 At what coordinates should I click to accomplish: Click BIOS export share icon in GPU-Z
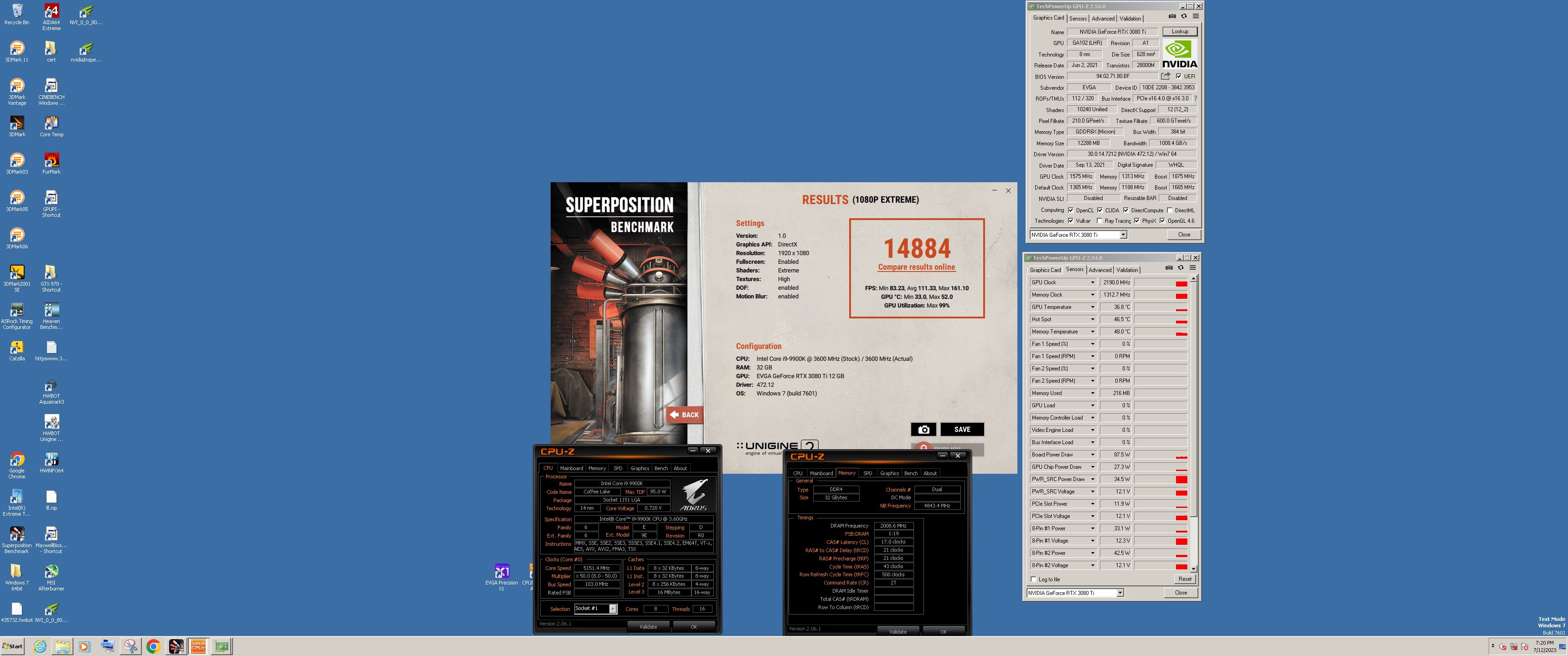coord(1165,76)
